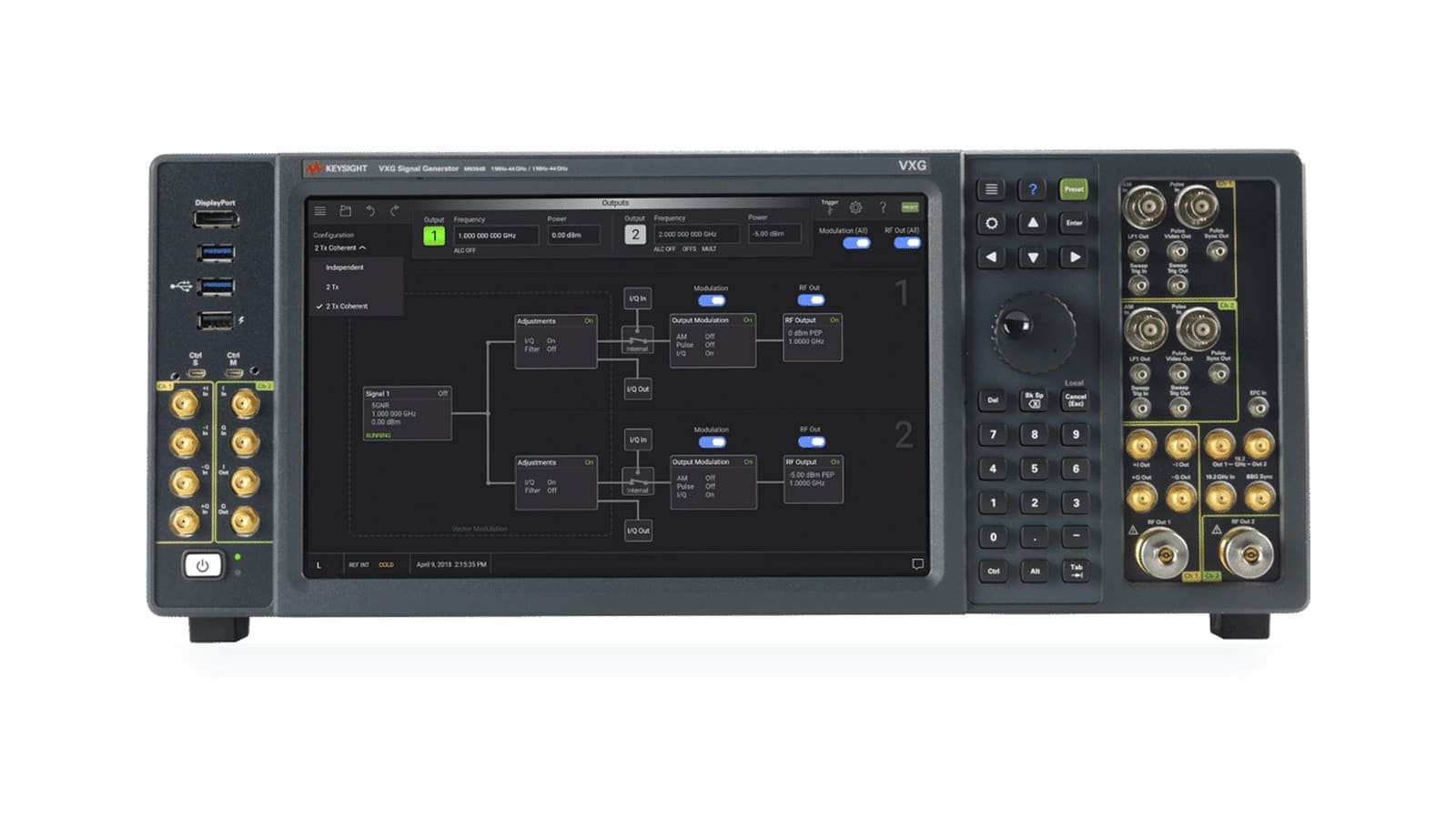This screenshot has height=819, width=1456.
Task: Open channel 2 Adjustments block
Action: tap(556, 482)
